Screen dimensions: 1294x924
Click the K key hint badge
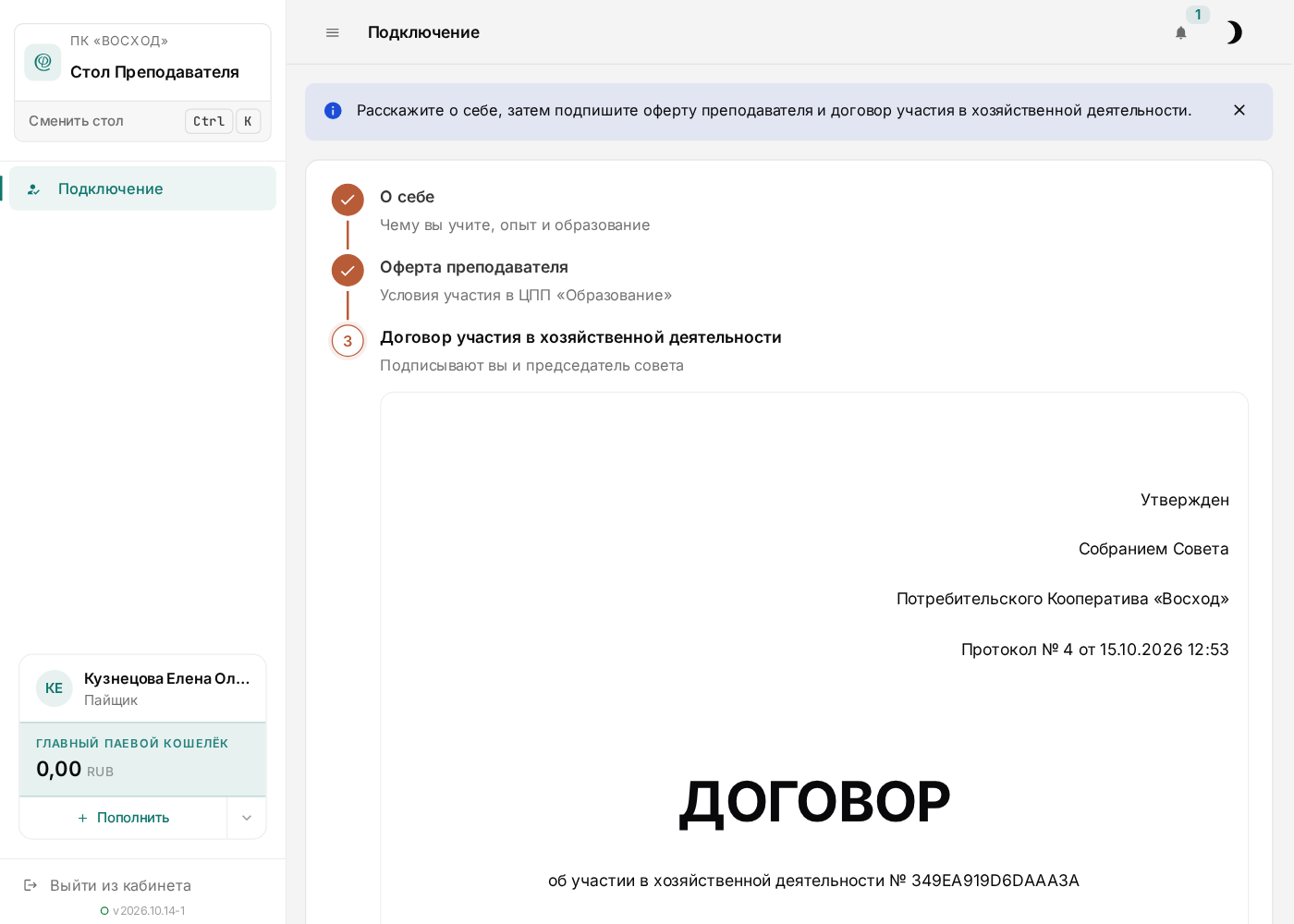(248, 121)
